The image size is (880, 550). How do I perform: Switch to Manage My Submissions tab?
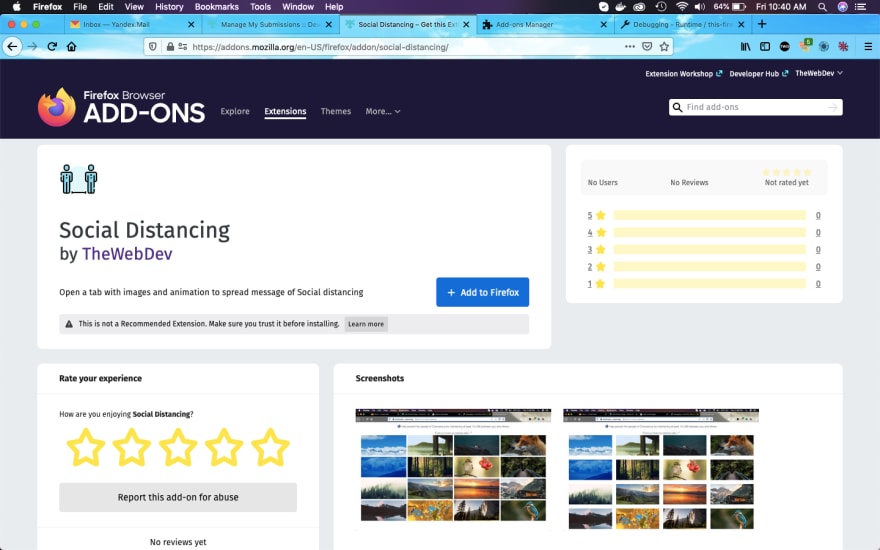pyautogui.click(x=270, y=25)
